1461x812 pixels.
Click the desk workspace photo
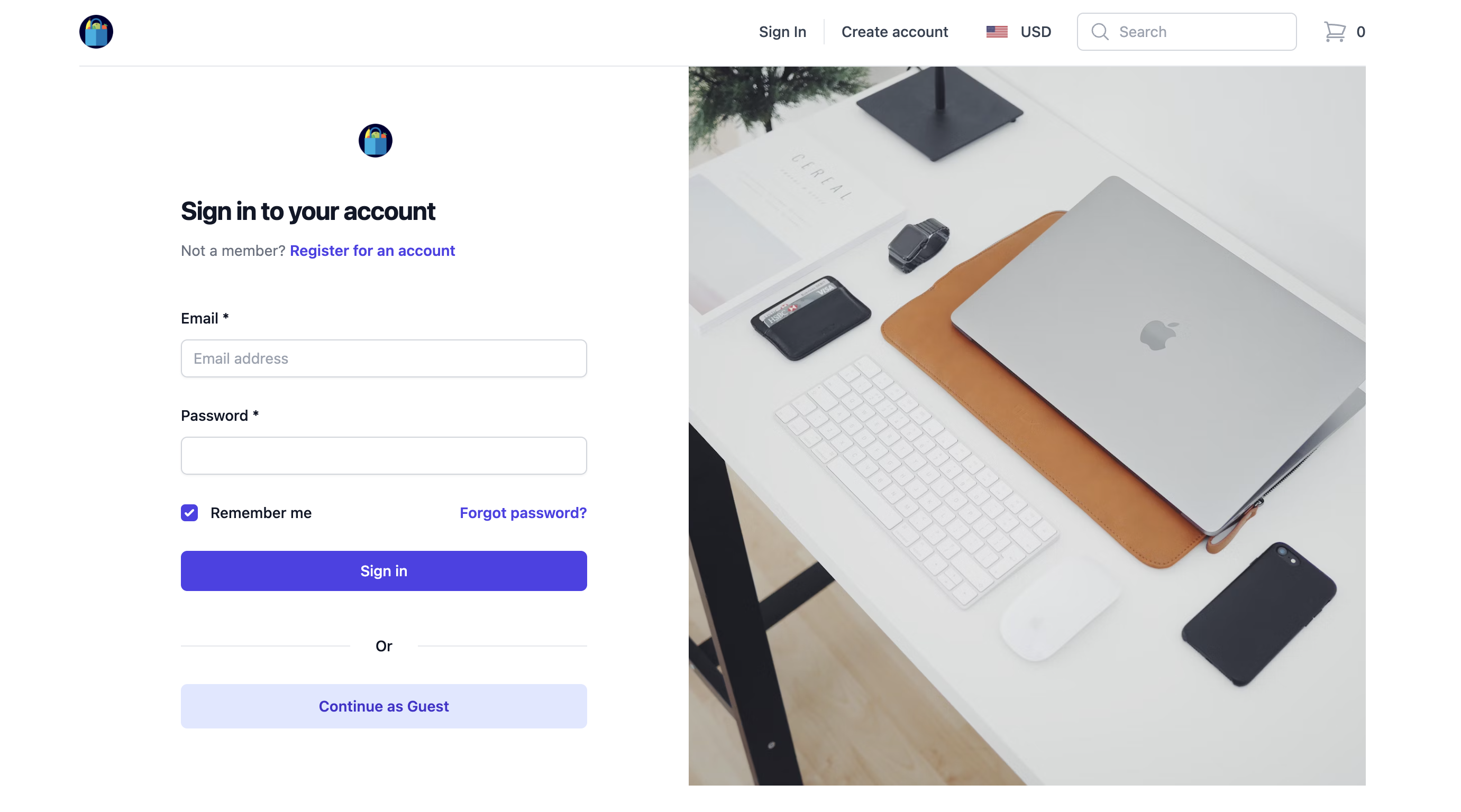(1027, 426)
